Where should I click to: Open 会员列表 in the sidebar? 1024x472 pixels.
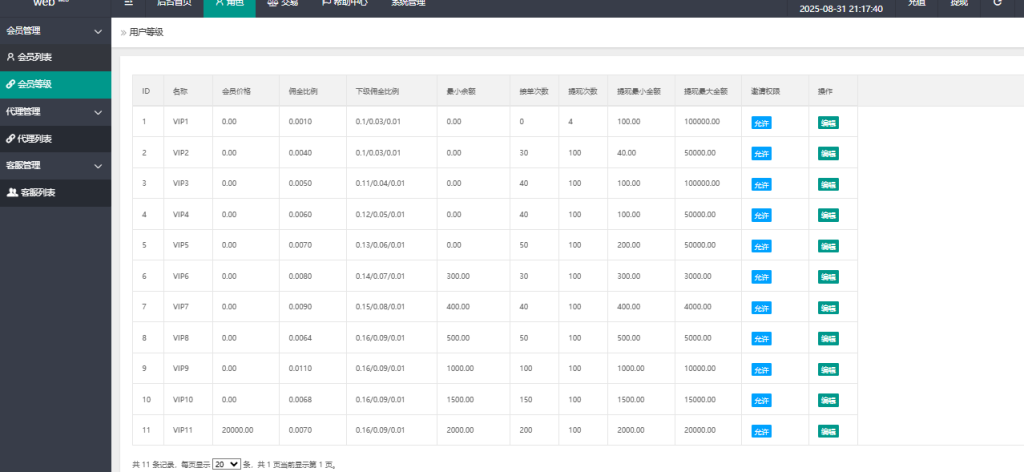pos(30,58)
